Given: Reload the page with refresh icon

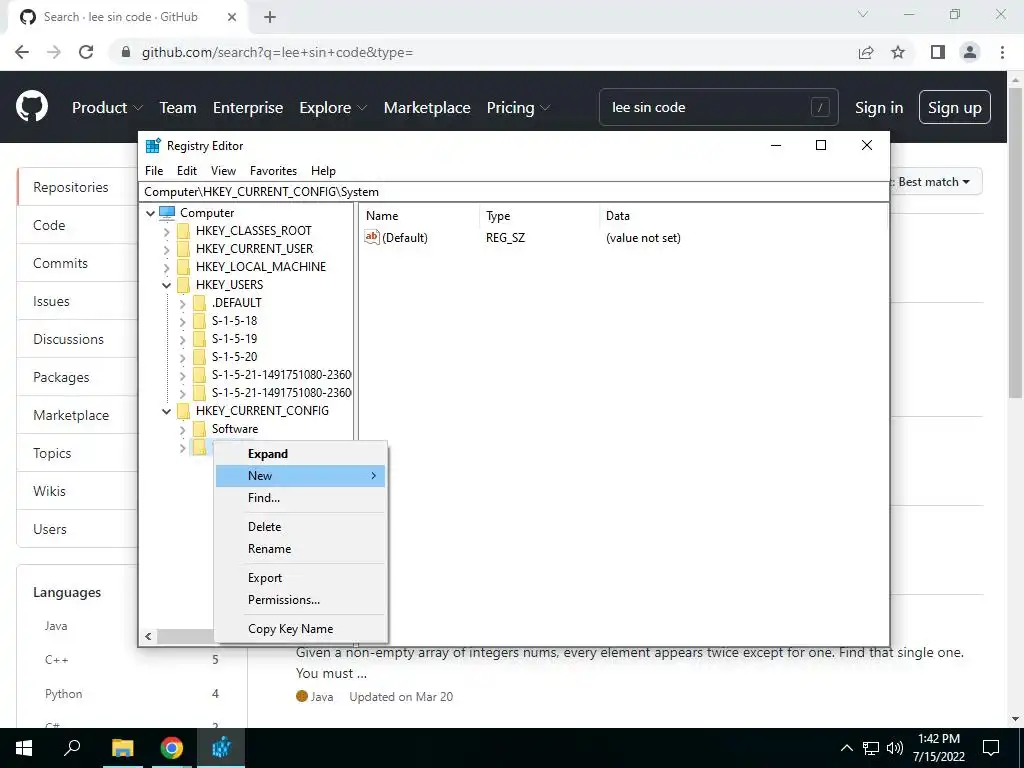Looking at the screenshot, I should (x=86, y=52).
